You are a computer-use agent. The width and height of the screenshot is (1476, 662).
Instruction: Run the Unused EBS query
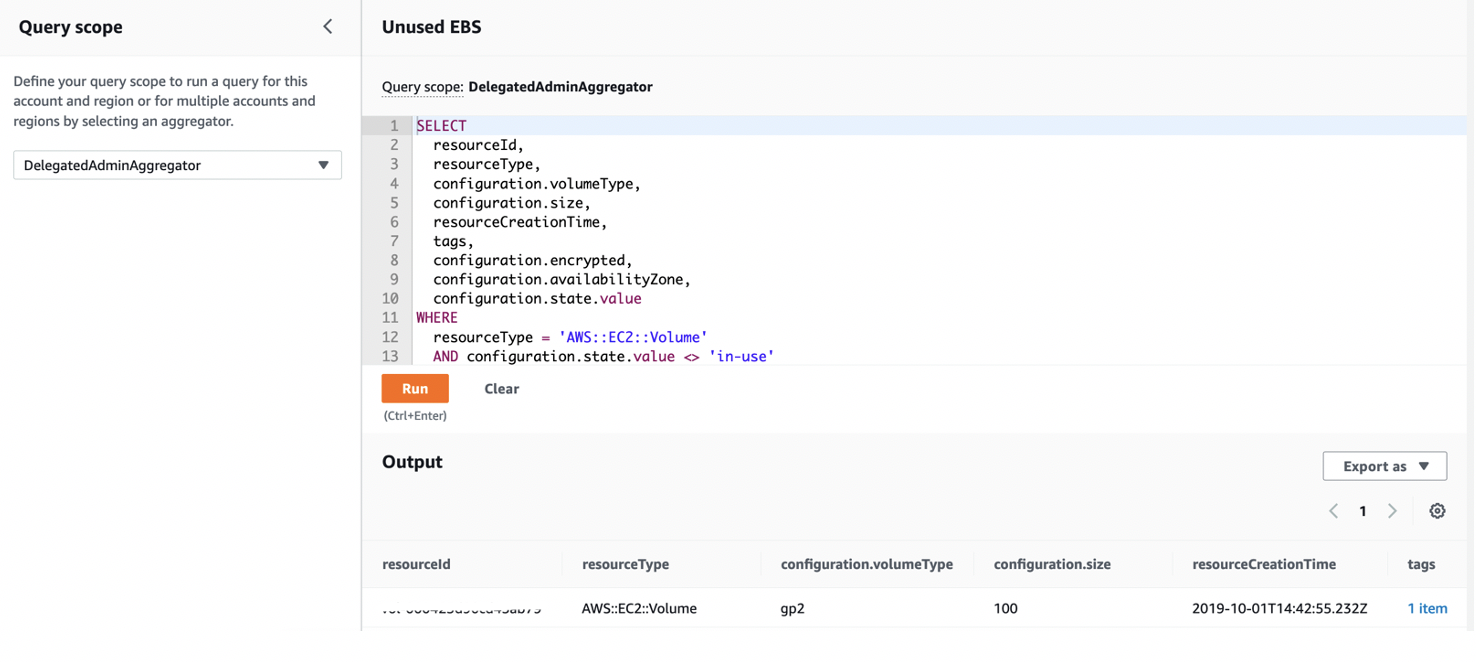click(414, 388)
